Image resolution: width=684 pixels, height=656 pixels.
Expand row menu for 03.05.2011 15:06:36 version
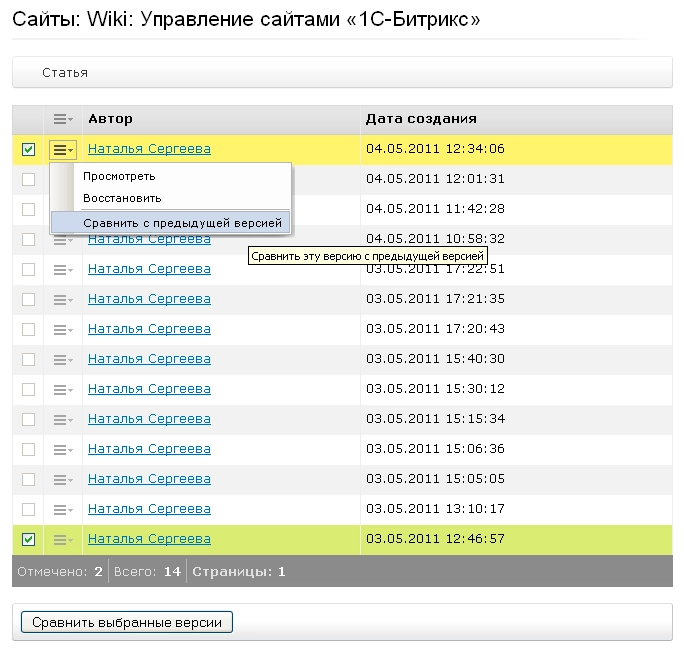(x=63, y=449)
